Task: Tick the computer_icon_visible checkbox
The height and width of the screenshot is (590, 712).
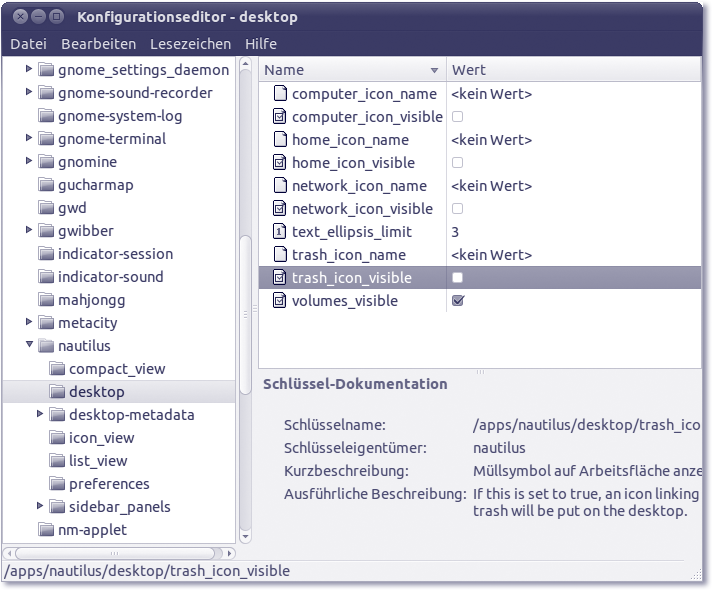Action: [458, 117]
